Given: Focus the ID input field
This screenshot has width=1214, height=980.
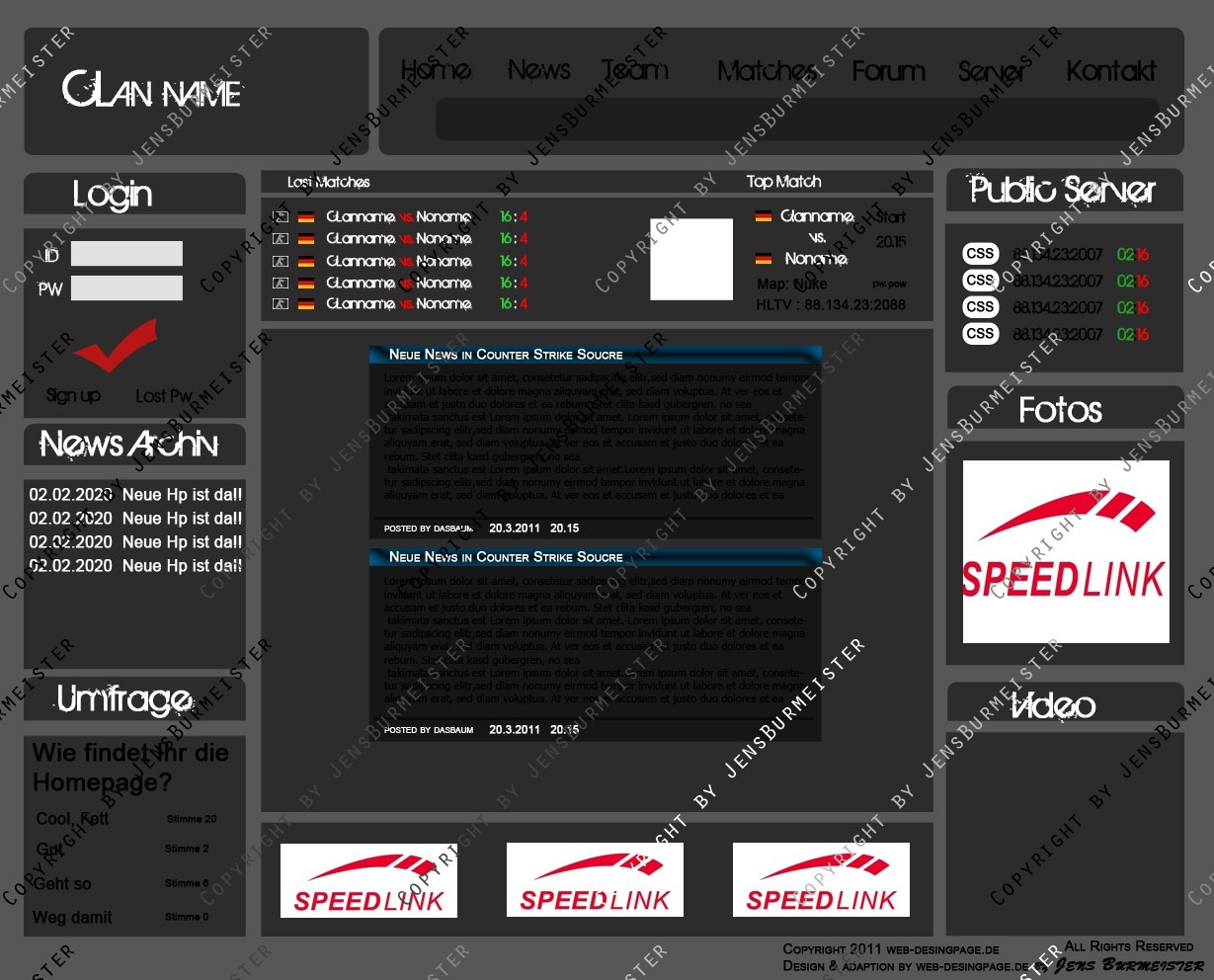Looking at the screenshot, I should coord(126,254).
